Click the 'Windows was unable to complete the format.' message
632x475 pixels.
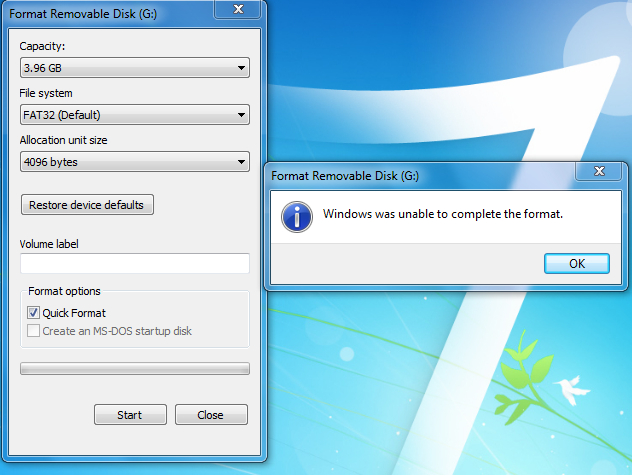click(443, 214)
